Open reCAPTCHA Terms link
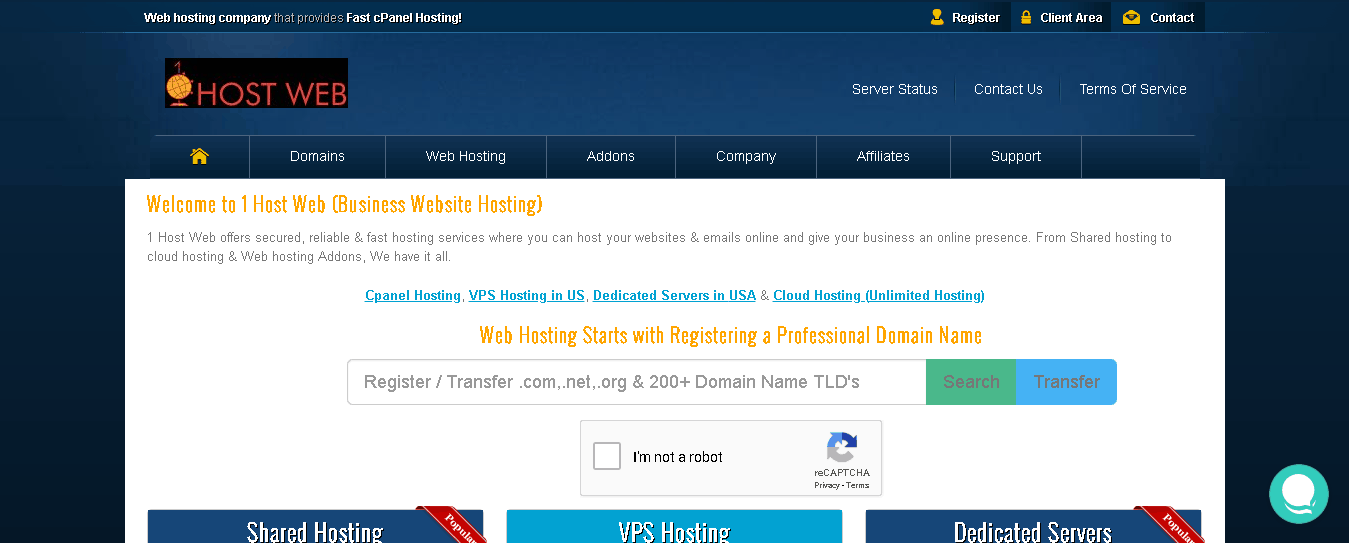The height and width of the screenshot is (543, 1349). tap(858, 485)
